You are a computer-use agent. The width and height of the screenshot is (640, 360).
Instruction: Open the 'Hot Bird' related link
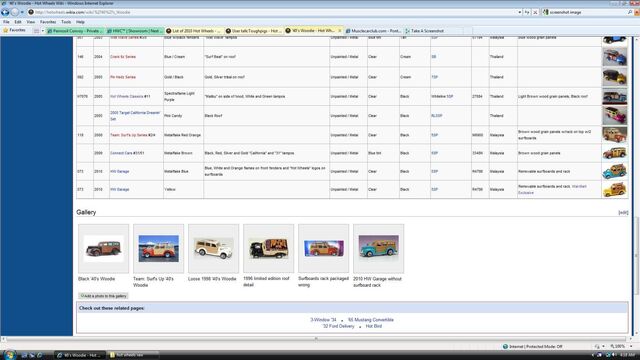(374, 326)
